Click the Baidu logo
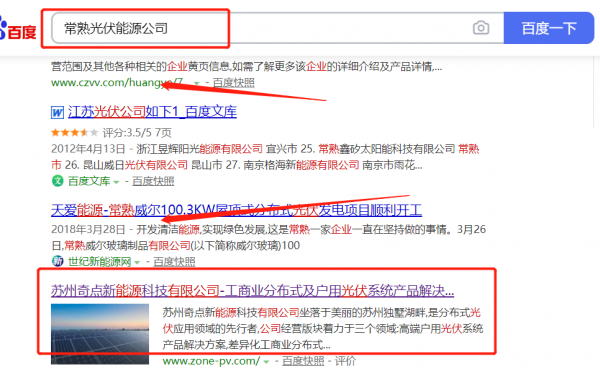This screenshot has height=375, width=600. point(18,29)
